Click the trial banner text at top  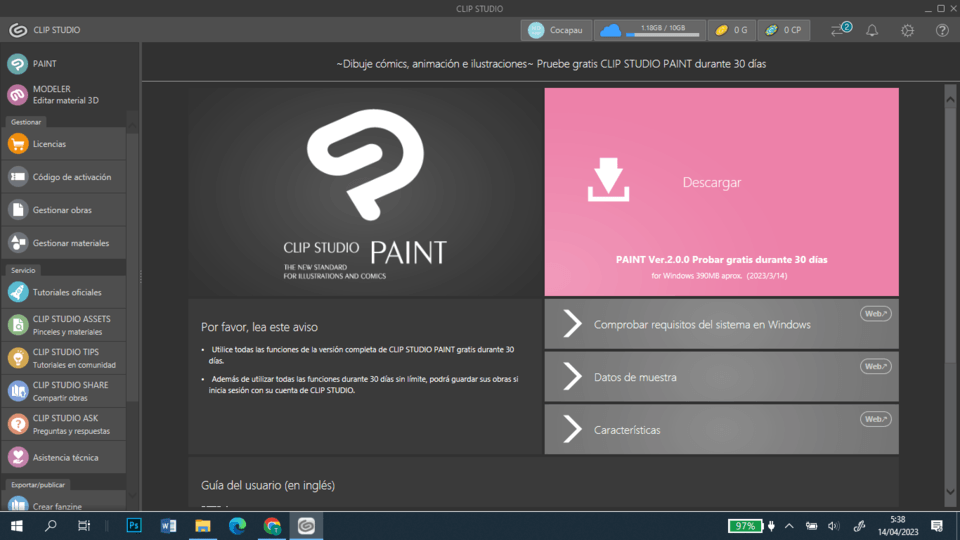551,64
